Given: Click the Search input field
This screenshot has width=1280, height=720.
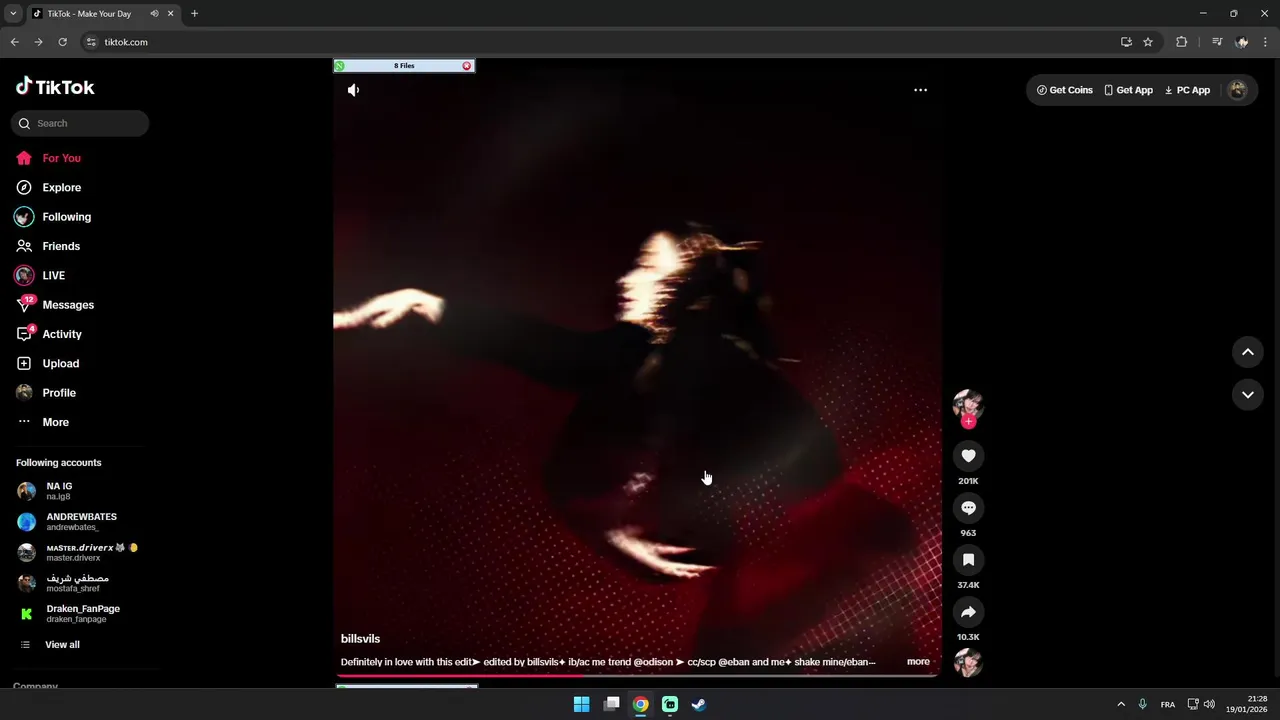Looking at the screenshot, I should [80, 123].
